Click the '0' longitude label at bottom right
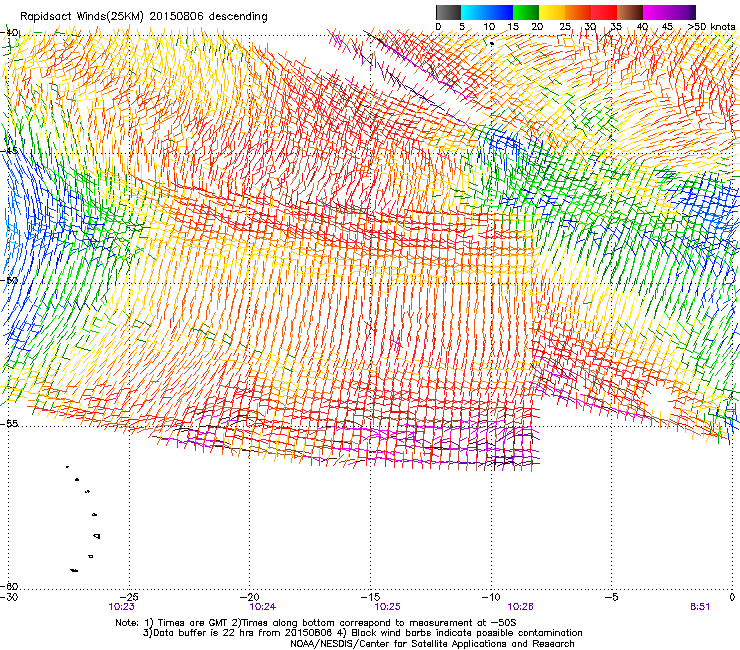 pos(732,598)
